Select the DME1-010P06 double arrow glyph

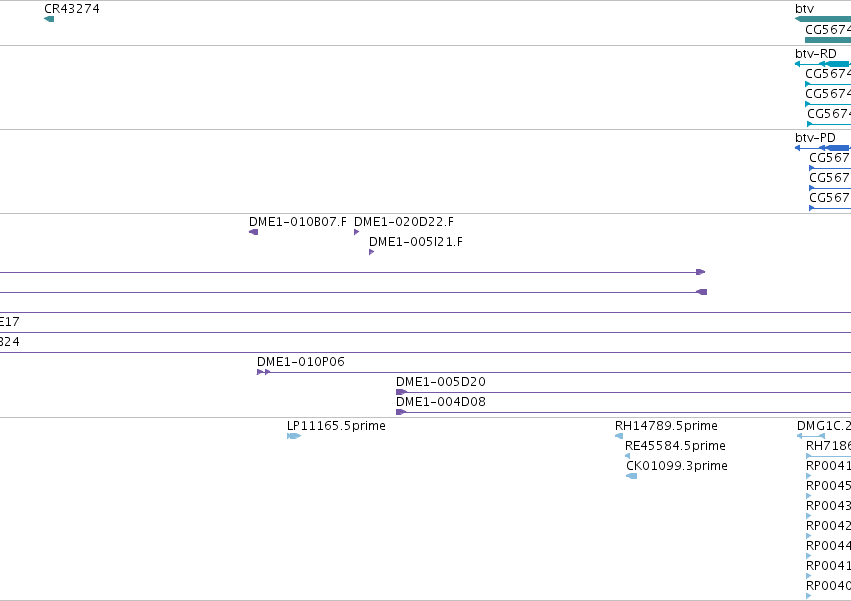(264, 372)
